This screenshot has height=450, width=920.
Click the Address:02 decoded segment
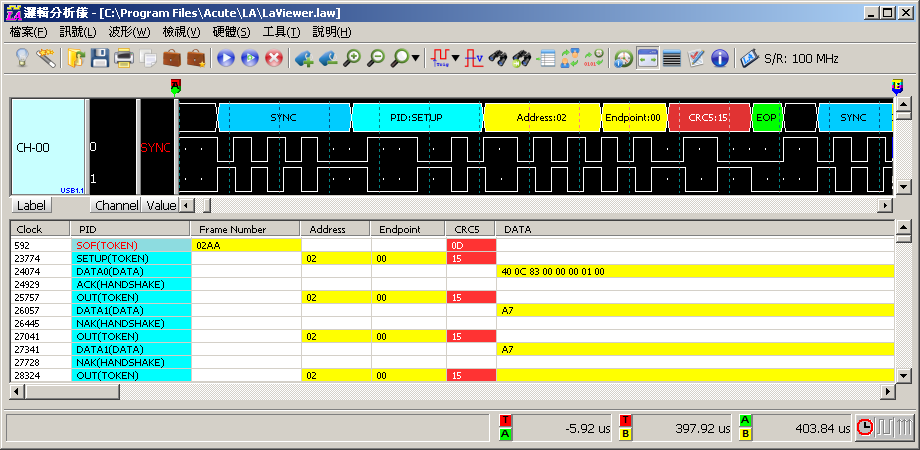point(542,117)
